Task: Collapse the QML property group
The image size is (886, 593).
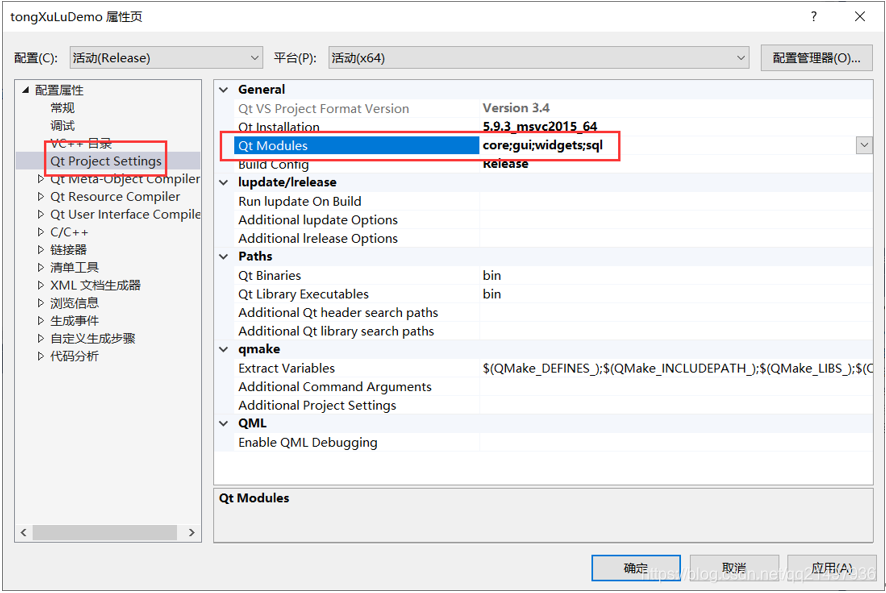Action: (x=224, y=423)
